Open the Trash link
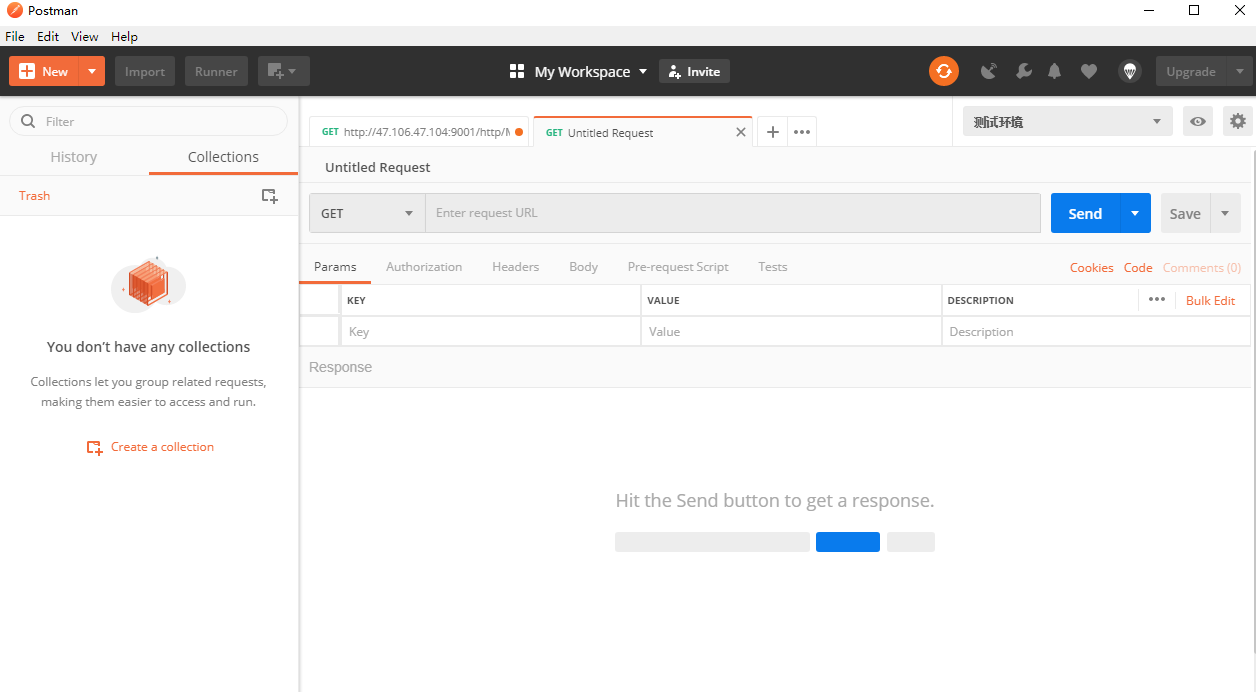1256x692 pixels. coord(34,196)
